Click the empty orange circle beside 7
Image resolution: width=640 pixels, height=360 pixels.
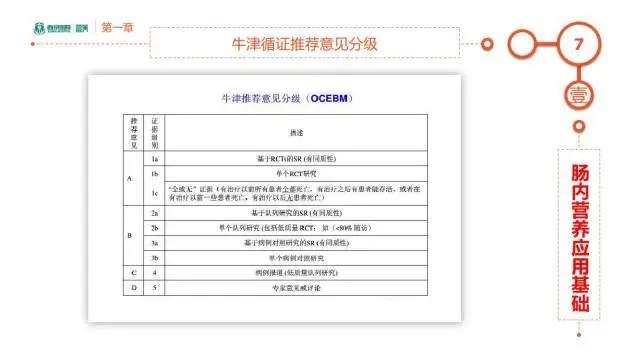point(522,44)
